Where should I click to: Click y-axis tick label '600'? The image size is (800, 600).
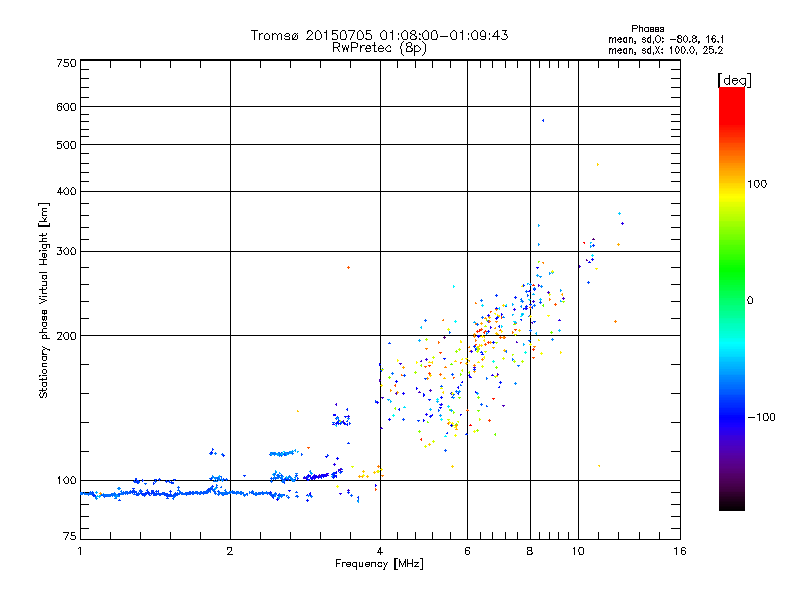pos(66,107)
